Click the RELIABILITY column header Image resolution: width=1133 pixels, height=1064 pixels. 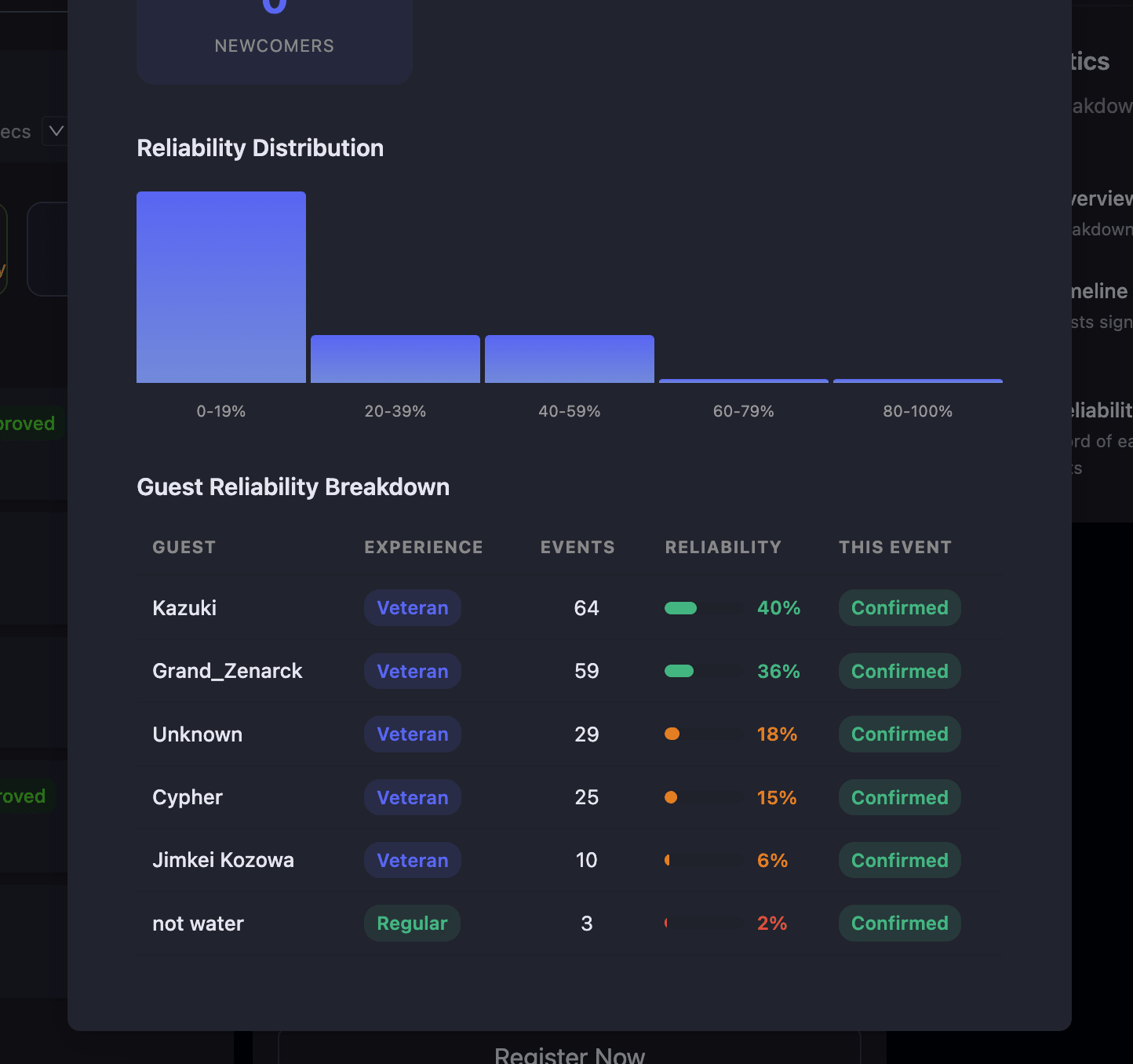click(x=723, y=547)
